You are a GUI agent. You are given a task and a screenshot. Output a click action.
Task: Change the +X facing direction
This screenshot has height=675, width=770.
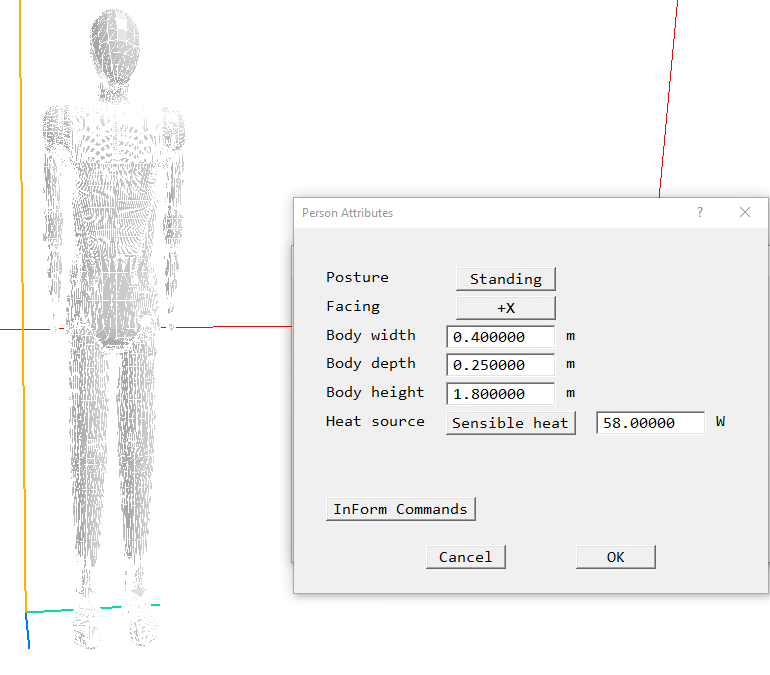click(x=505, y=308)
